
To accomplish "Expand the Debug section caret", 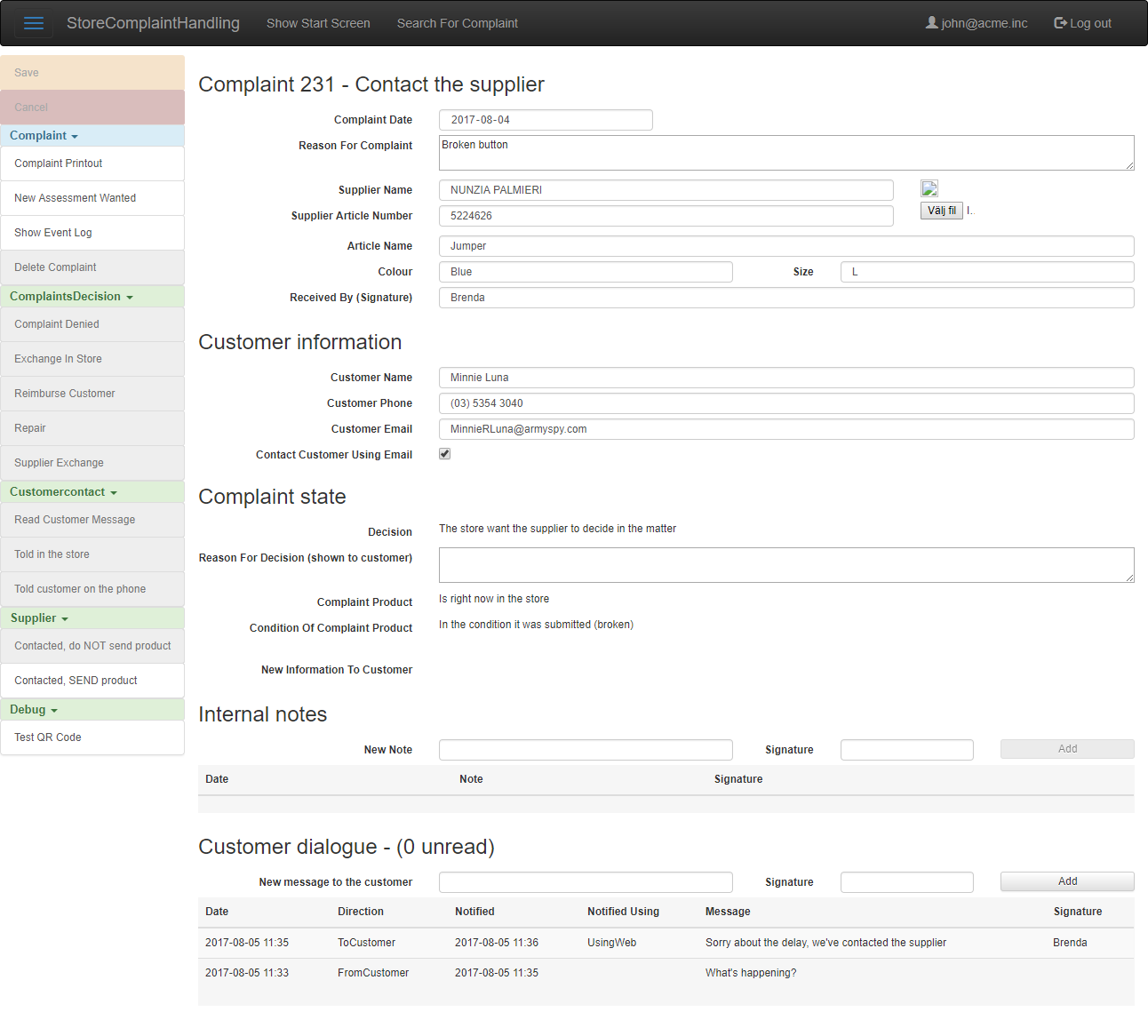I will pyautogui.click(x=54, y=711).
